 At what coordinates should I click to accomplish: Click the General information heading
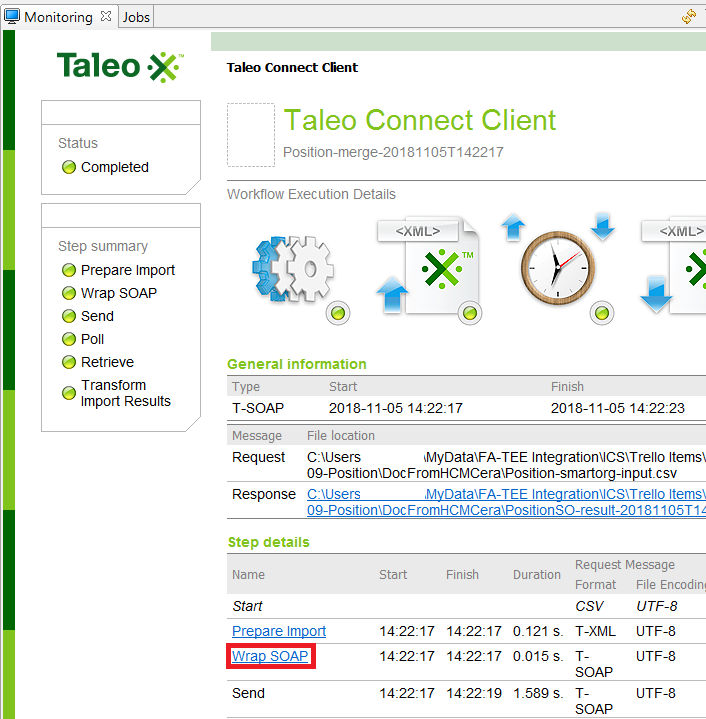tap(297, 364)
